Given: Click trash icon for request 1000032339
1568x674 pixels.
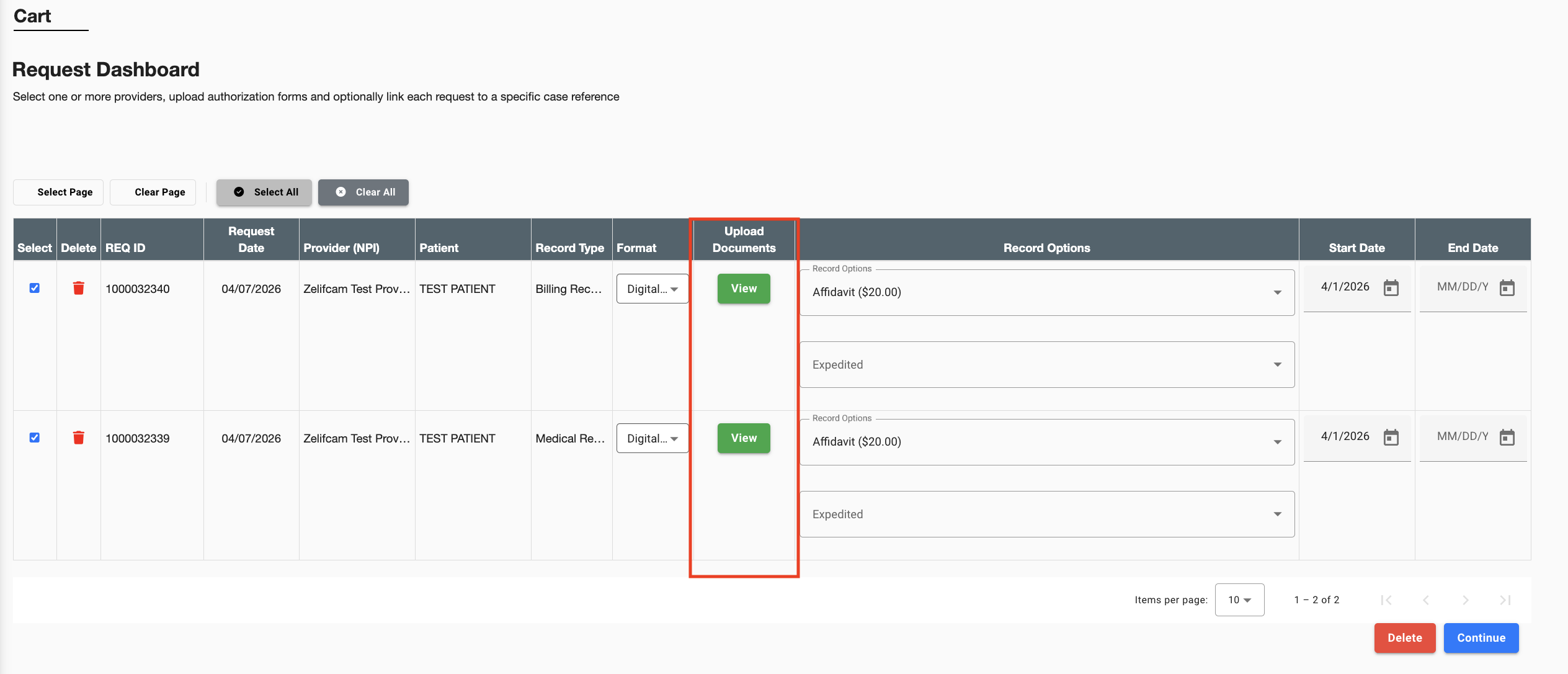Looking at the screenshot, I should click(78, 438).
